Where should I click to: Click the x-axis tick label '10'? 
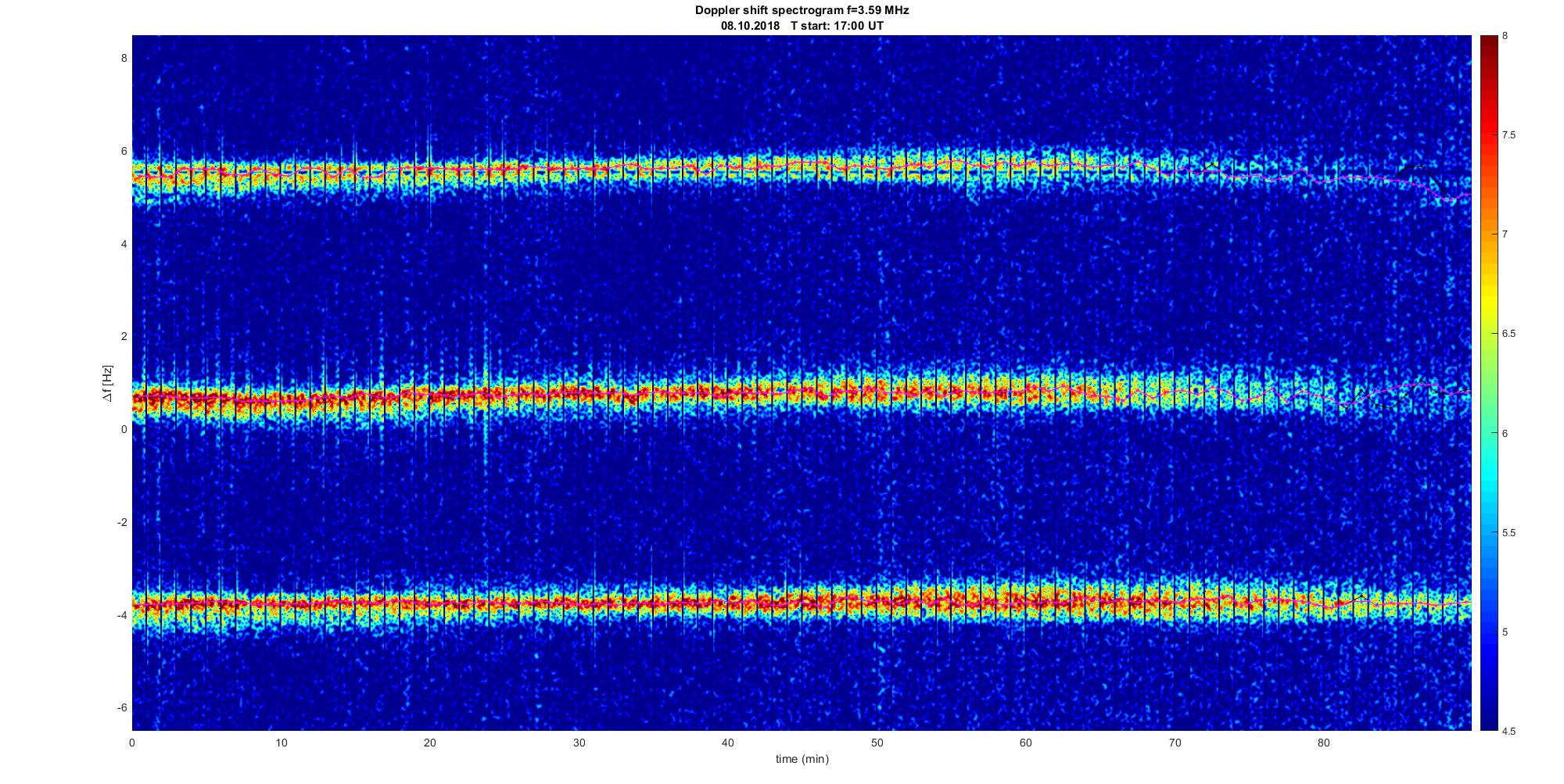pos(281,743)
